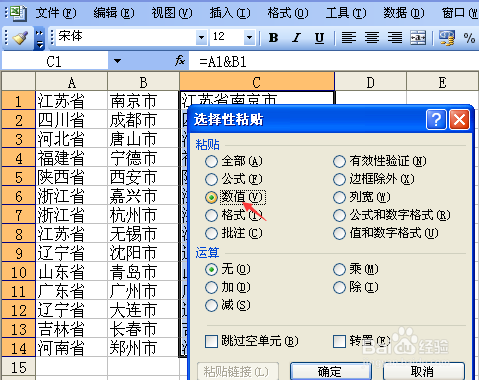Open the font name dropdown for 宋体
This screenshot has width=479, height=380.
point(201,37)
